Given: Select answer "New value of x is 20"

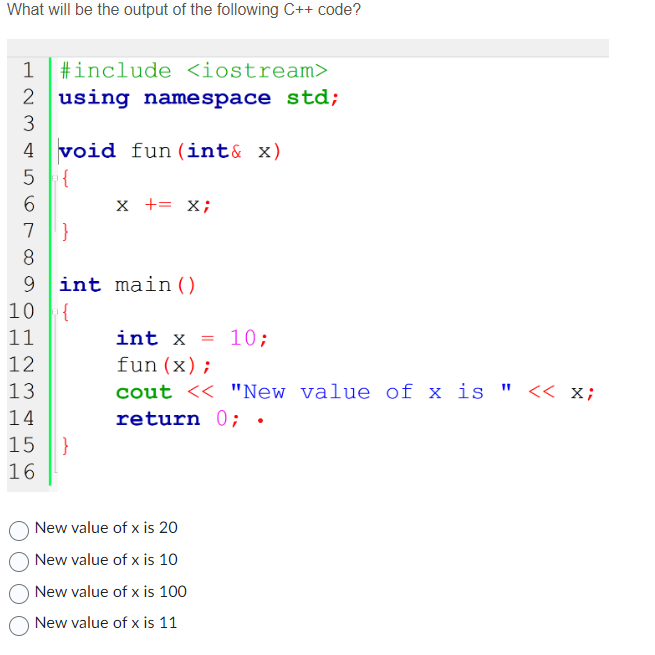Looking at the screenshot, I should [x=19, y=530].
